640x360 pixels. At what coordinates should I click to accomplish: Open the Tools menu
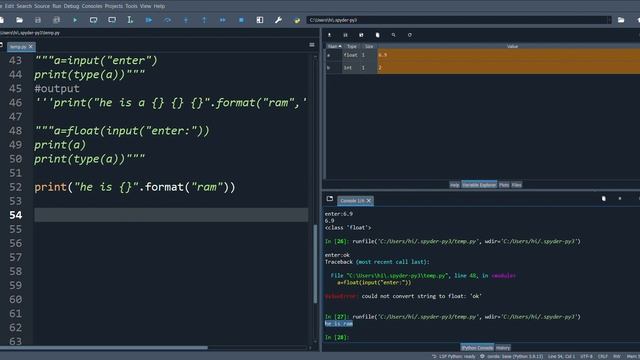[x=131, y=6]
